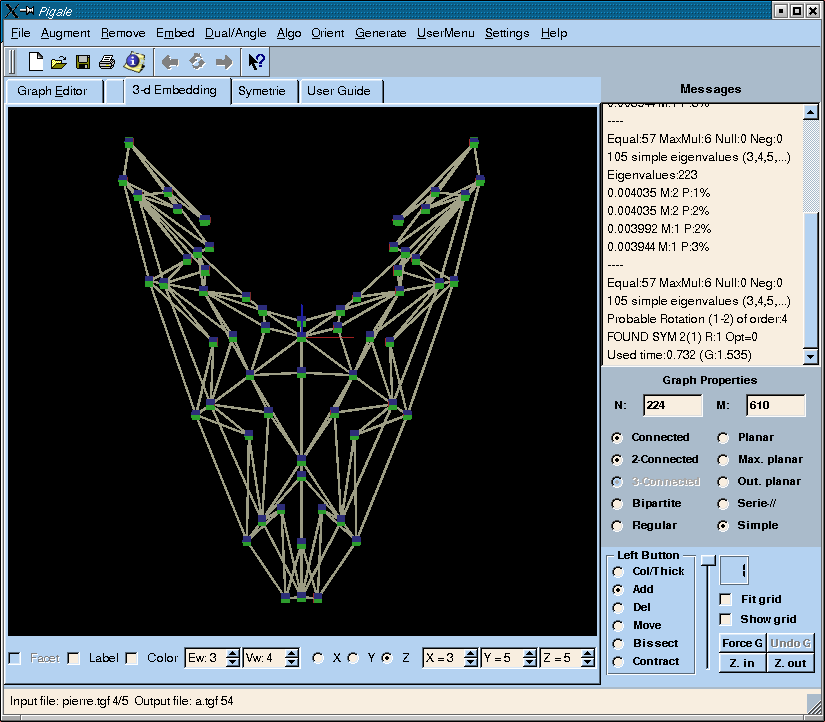Click the New graph file icon

pyautogui.click(x=36, y=62)
